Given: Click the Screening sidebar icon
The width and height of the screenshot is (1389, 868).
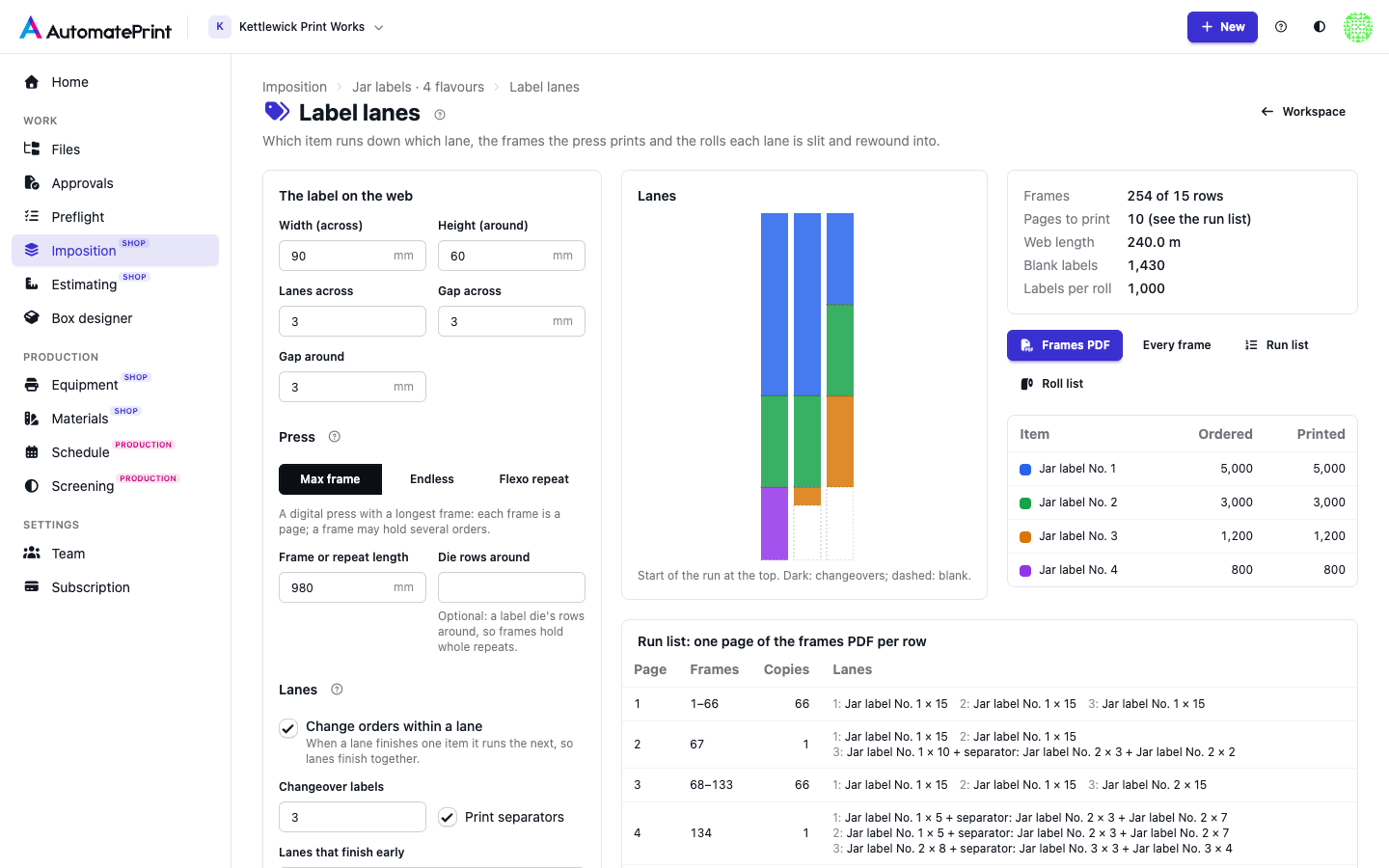Looking at the screenshot, I should click(x=32, y=486).
